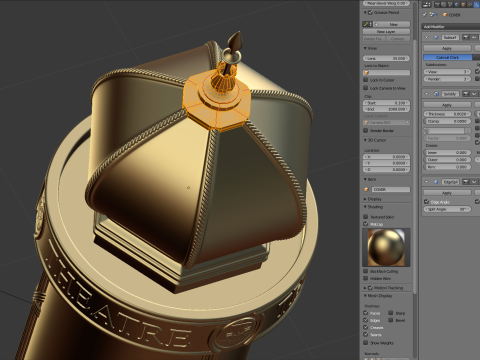Collapse the Item panel
Viewport: 480px width, 360px height.
pos(365,179)
